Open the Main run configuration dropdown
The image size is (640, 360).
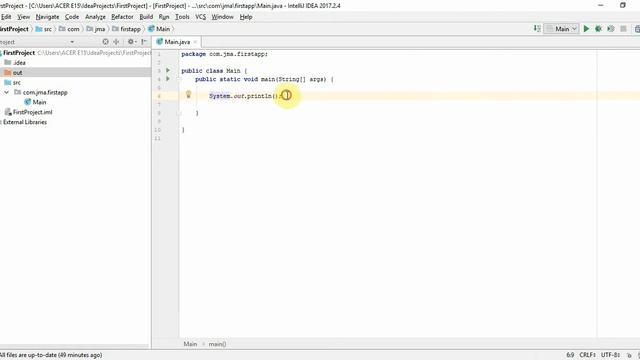click(561, 29)
